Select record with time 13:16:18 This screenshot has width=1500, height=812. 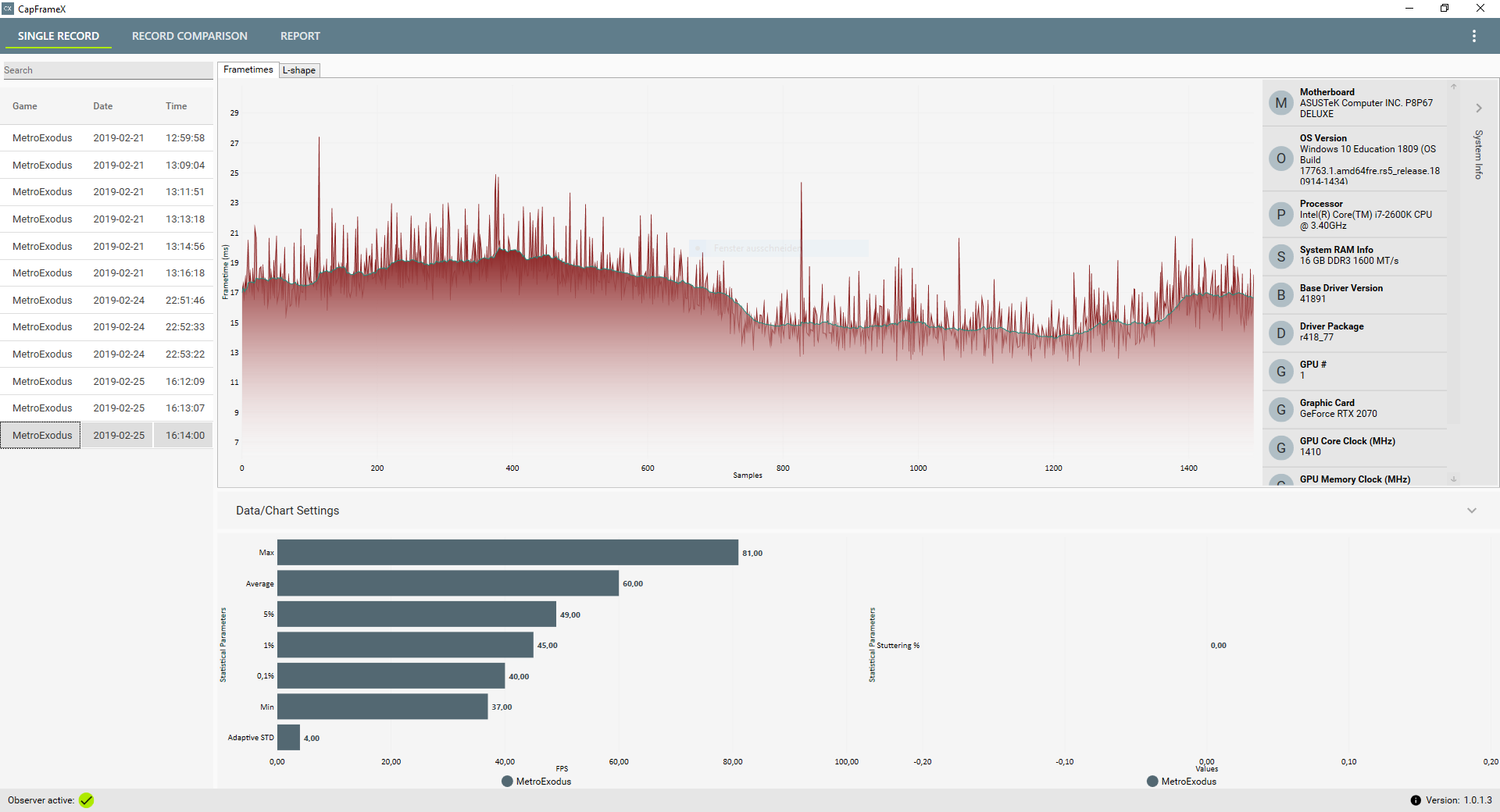[107, 273]
